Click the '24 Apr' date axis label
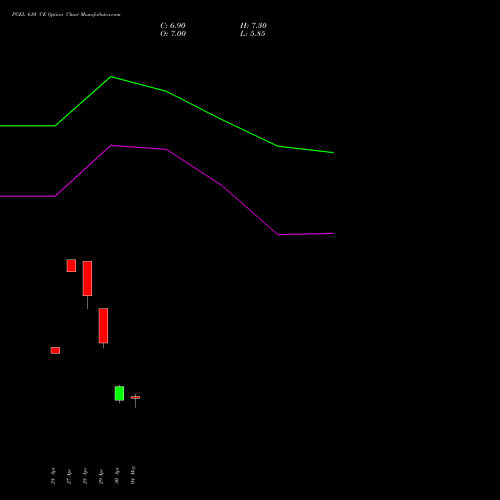This screenshot has width=500, height=500. [53, 476]
